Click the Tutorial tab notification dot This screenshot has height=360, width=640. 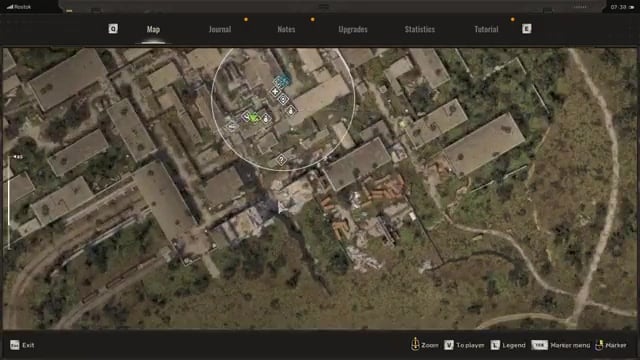pos(513,19)
